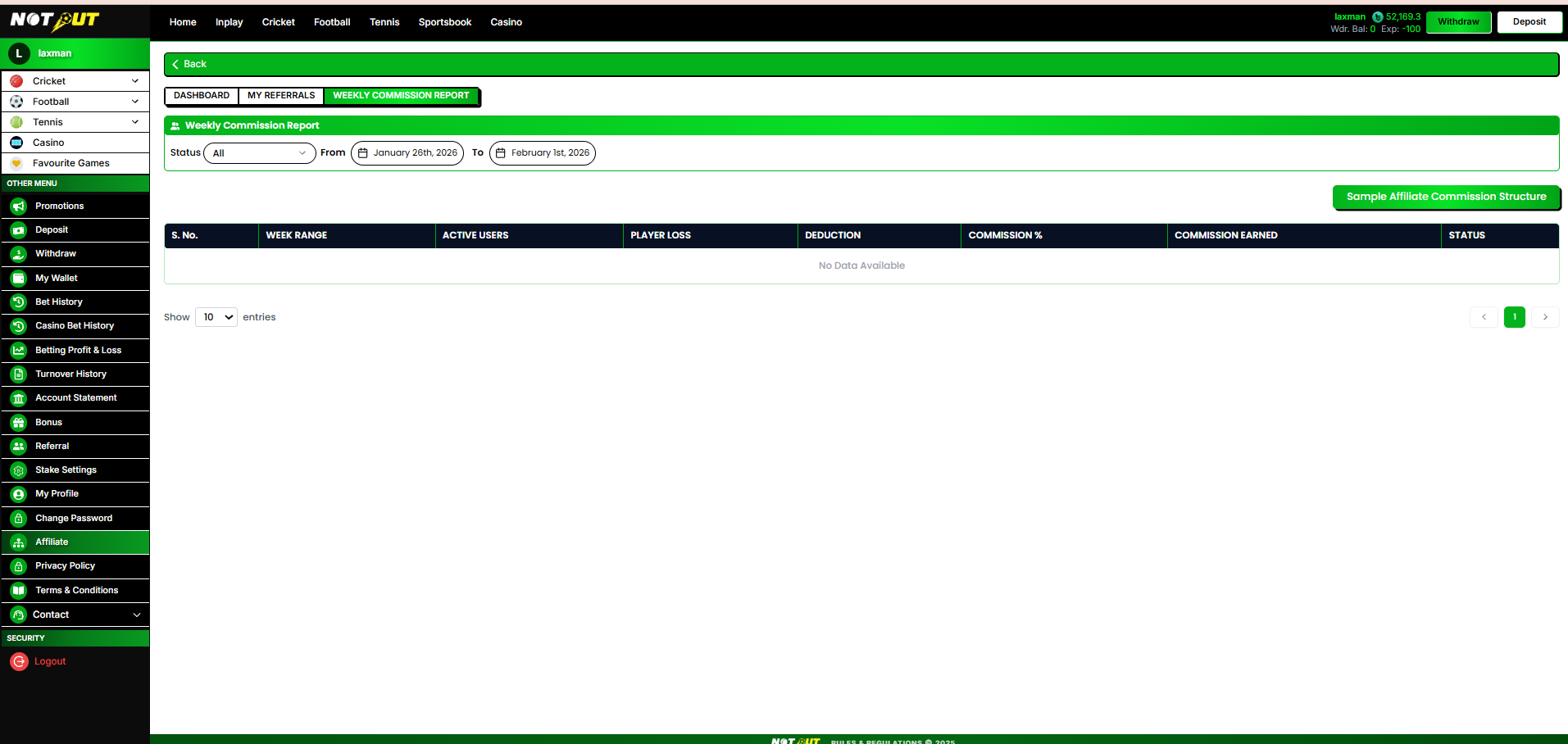Click the NotOut logo
This screenshot has height=744, width=1568.
(55, 20)
